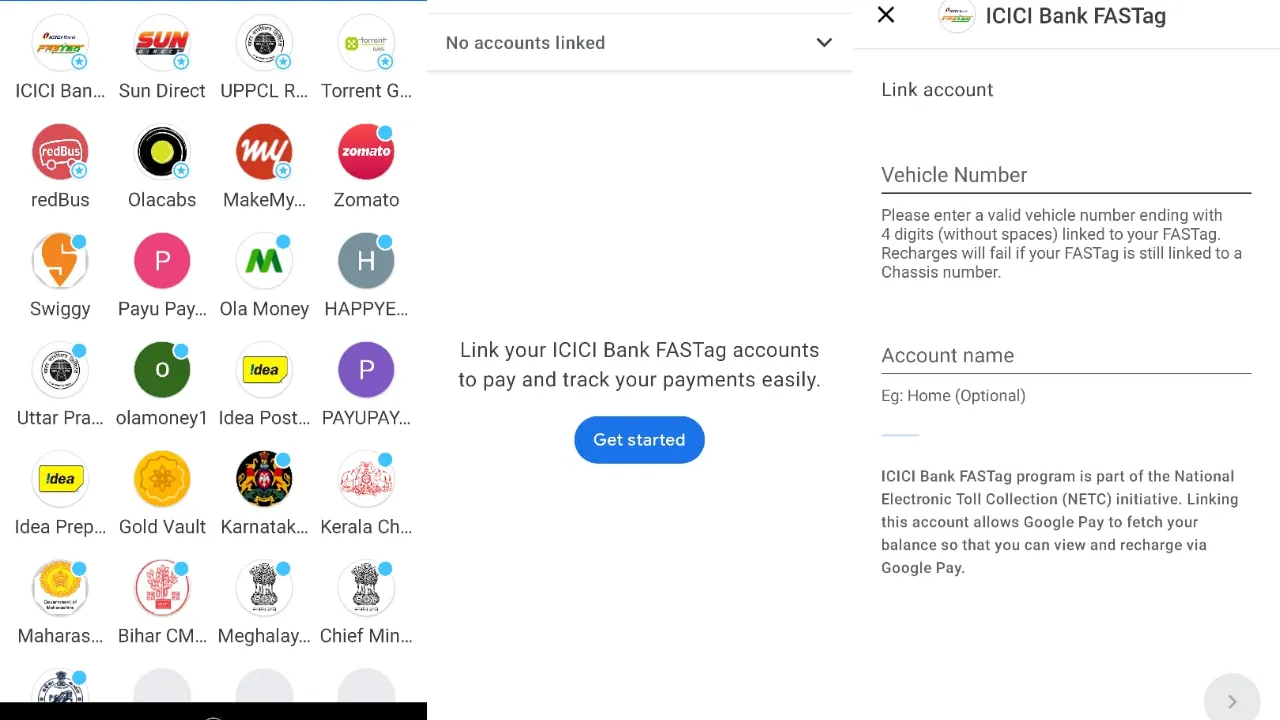Open the Zomato app icon

point(366,152)
